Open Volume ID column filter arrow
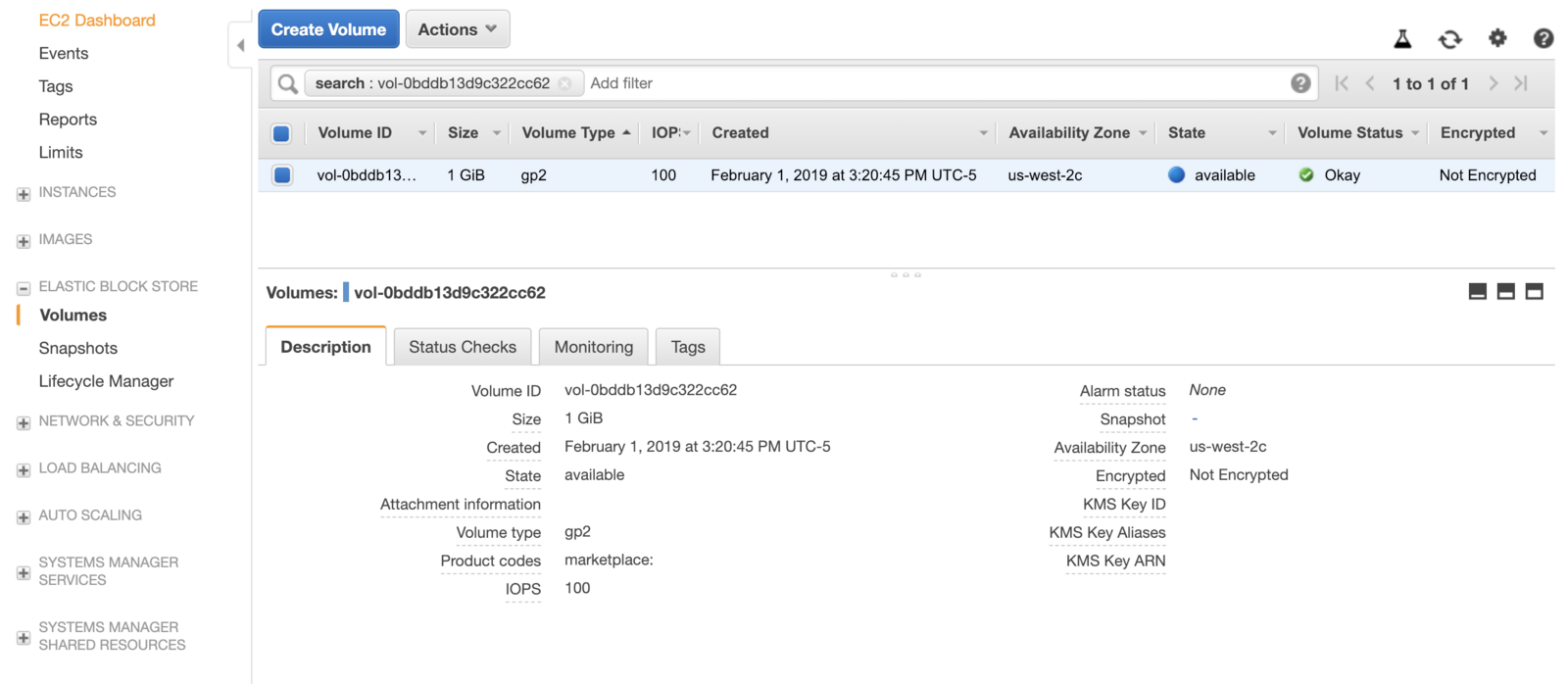This screenshot has height=684, width=1568. (422, 133)
